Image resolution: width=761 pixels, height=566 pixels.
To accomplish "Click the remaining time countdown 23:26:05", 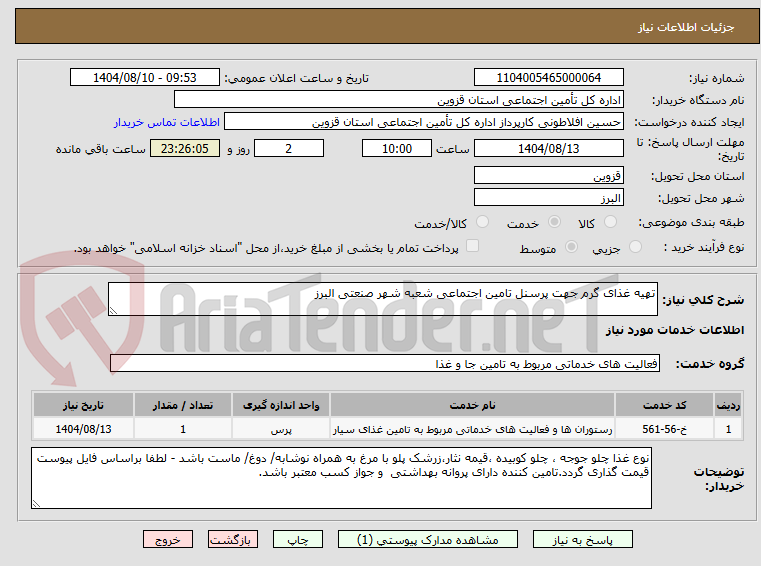I will point(185,148).
